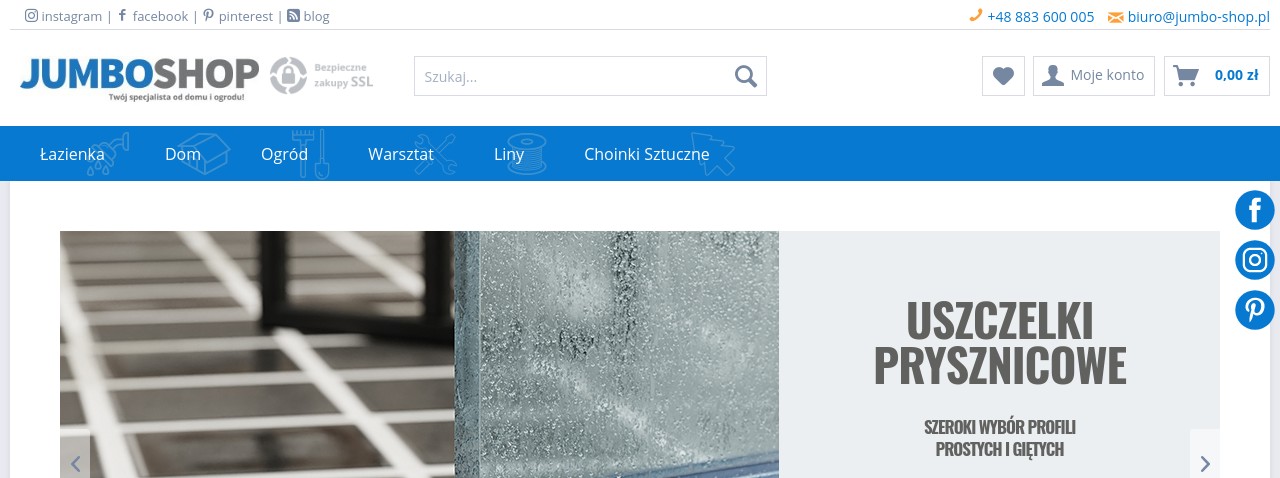The image size is (1280, 478).
Task: Open the Warsztat menu category
Action: 401,154
